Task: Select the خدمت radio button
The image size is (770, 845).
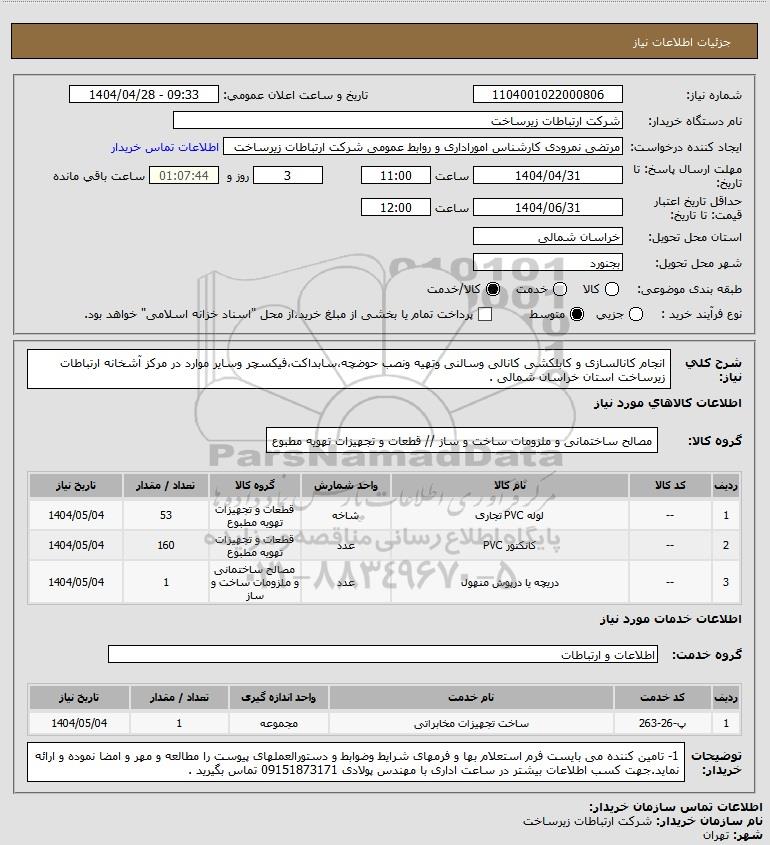Action: coord(560,289)
